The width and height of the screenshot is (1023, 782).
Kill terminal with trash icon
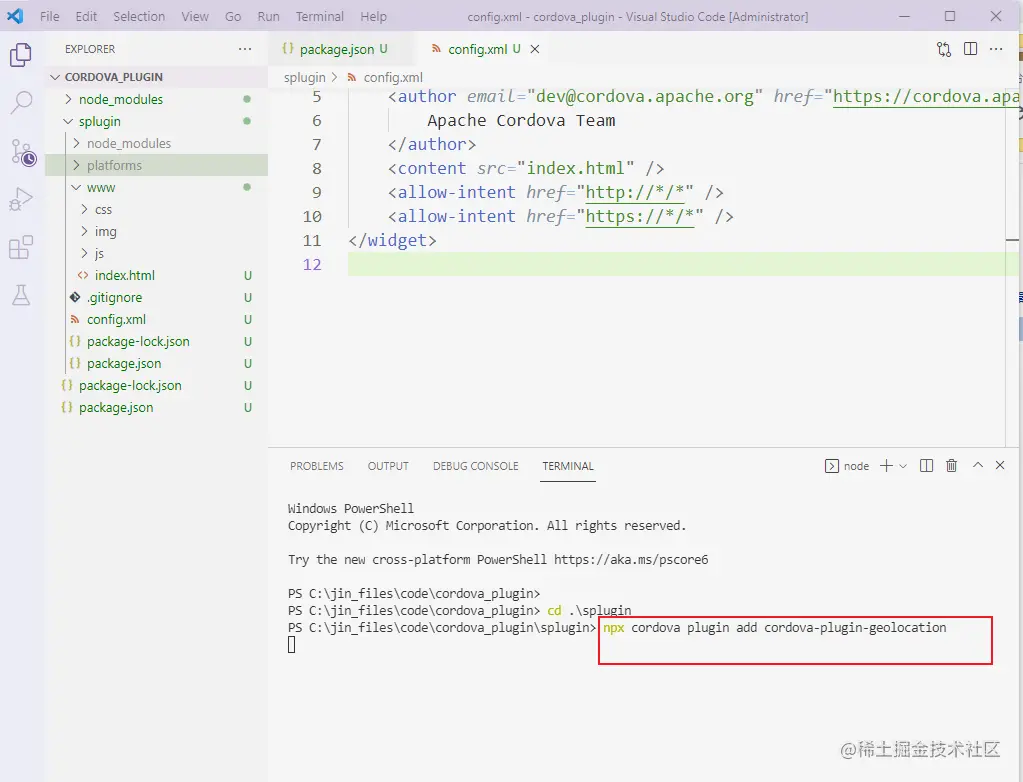pos(952,466)
